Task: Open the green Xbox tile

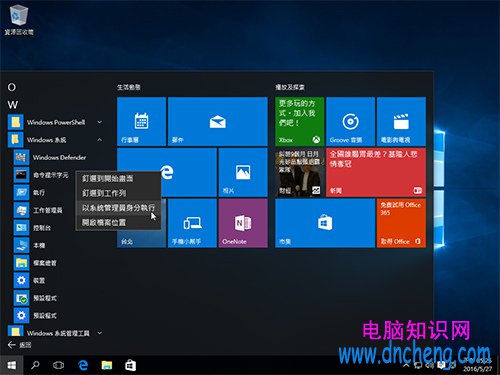Action: pos(299,122)
